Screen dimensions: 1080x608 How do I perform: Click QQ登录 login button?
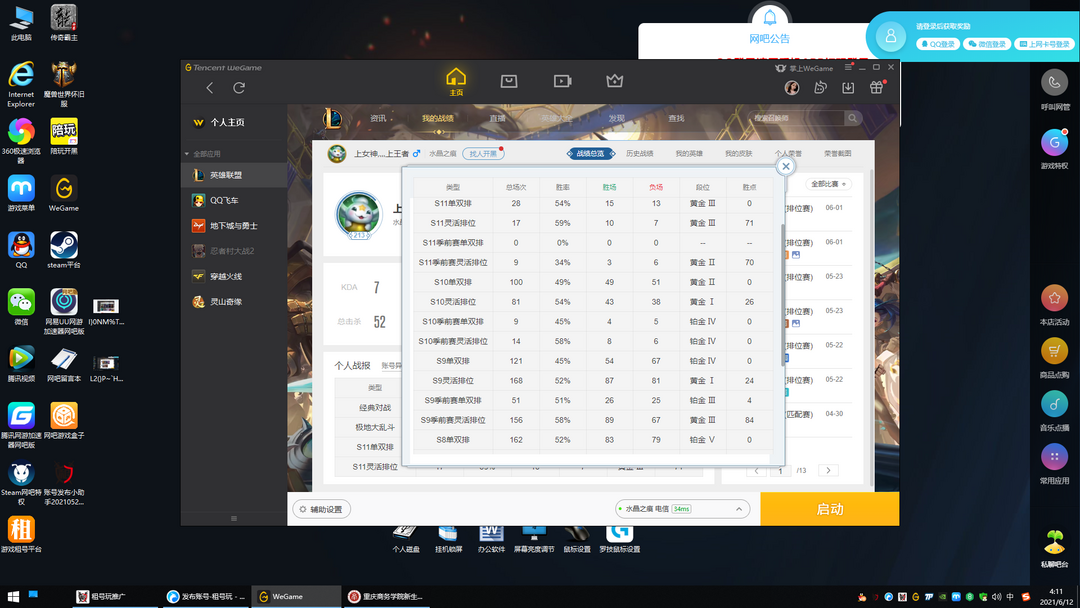point(937,44)
